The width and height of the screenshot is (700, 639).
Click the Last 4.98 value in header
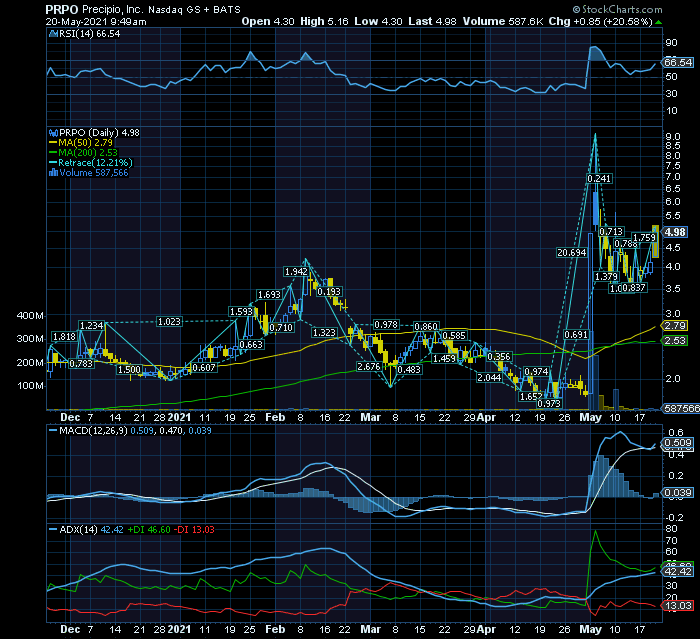(x=432, y=21)
